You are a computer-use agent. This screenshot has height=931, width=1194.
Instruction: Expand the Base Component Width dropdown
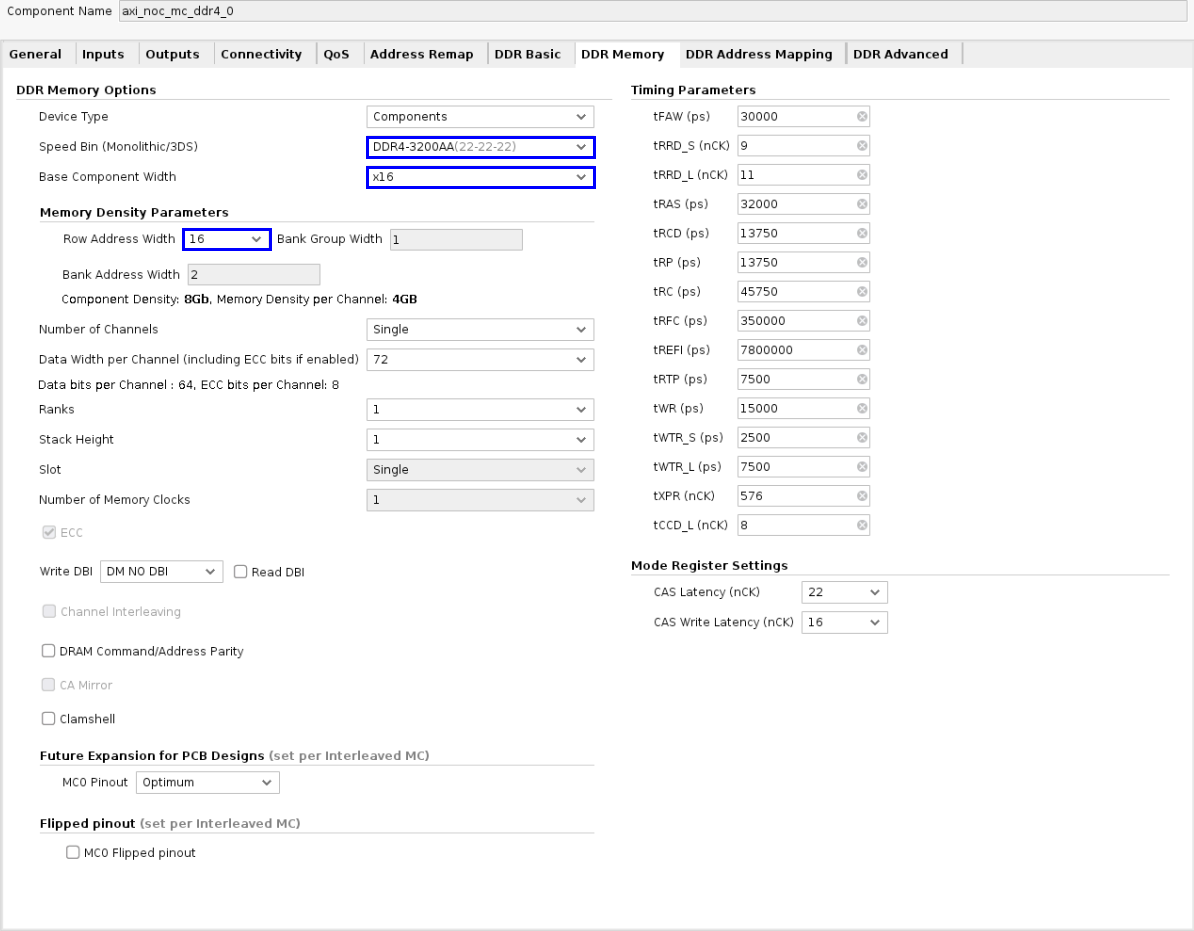point(480,177)
